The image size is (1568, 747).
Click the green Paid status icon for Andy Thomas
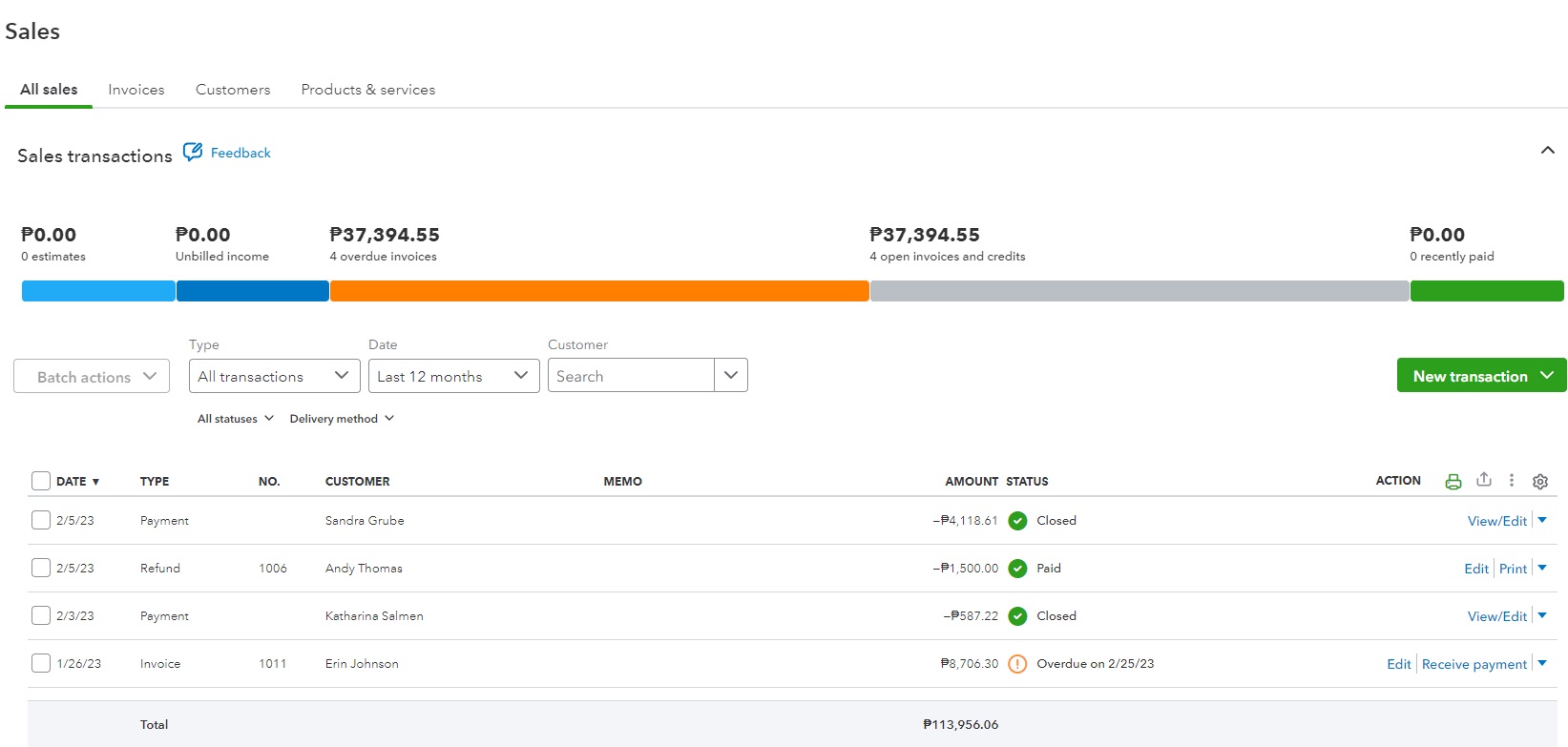pyautogui.click(x=1017, y=569)
